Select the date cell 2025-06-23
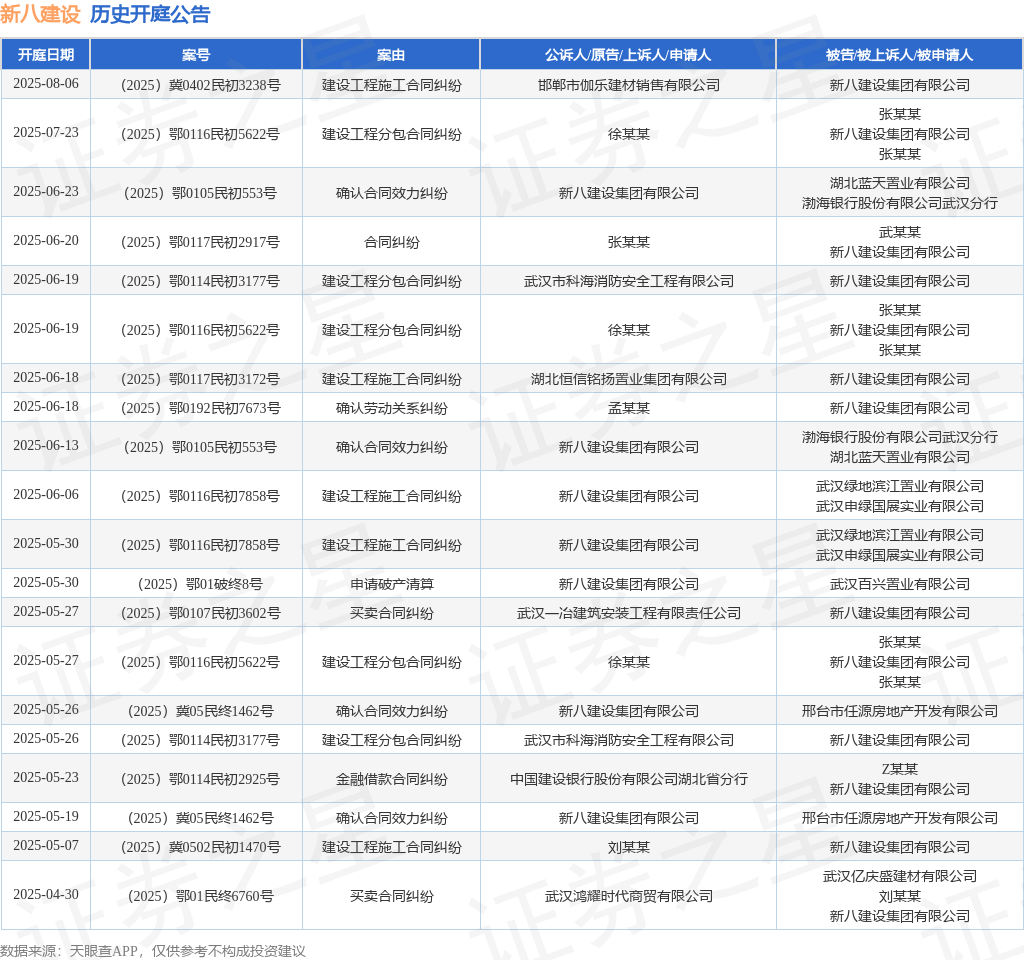 (x=46, y=191)
